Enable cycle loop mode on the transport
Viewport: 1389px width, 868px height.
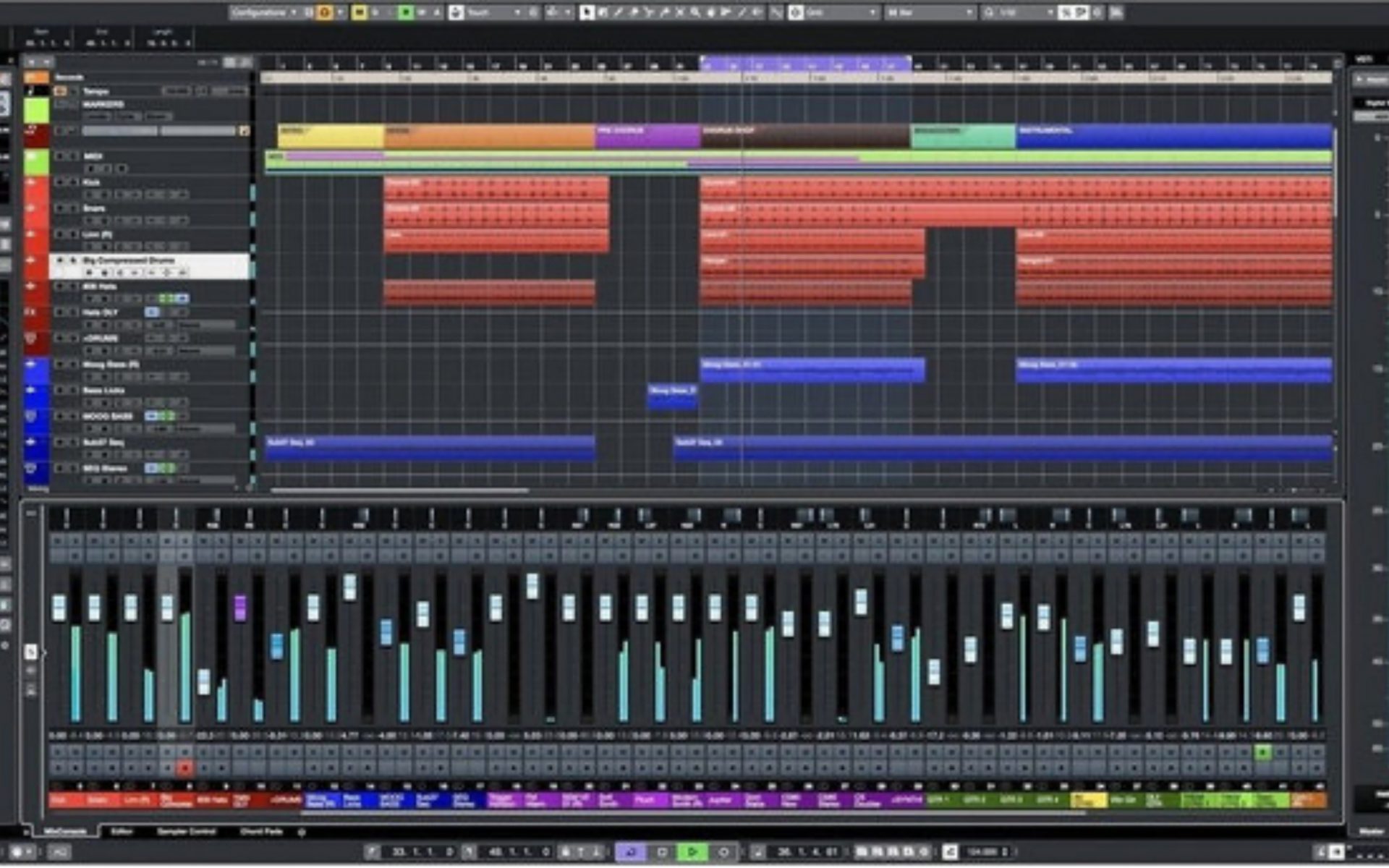pos(631,852)
